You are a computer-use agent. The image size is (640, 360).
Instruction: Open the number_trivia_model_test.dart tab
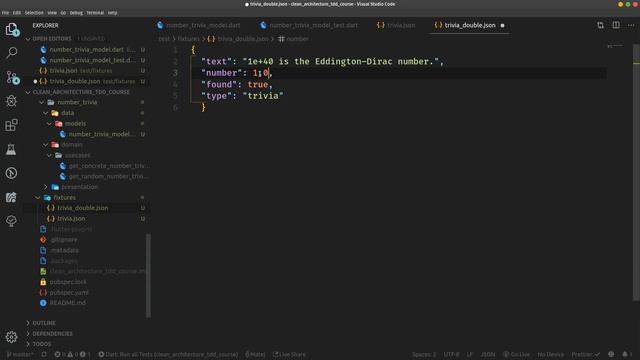[x=309, y=25]
